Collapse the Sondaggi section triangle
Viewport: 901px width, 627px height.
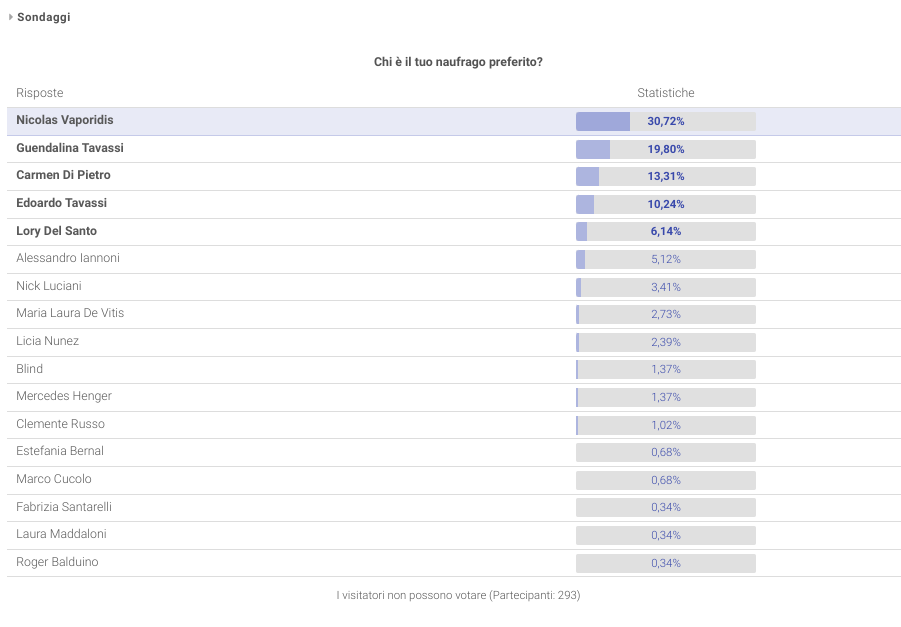tap(11, 17)
